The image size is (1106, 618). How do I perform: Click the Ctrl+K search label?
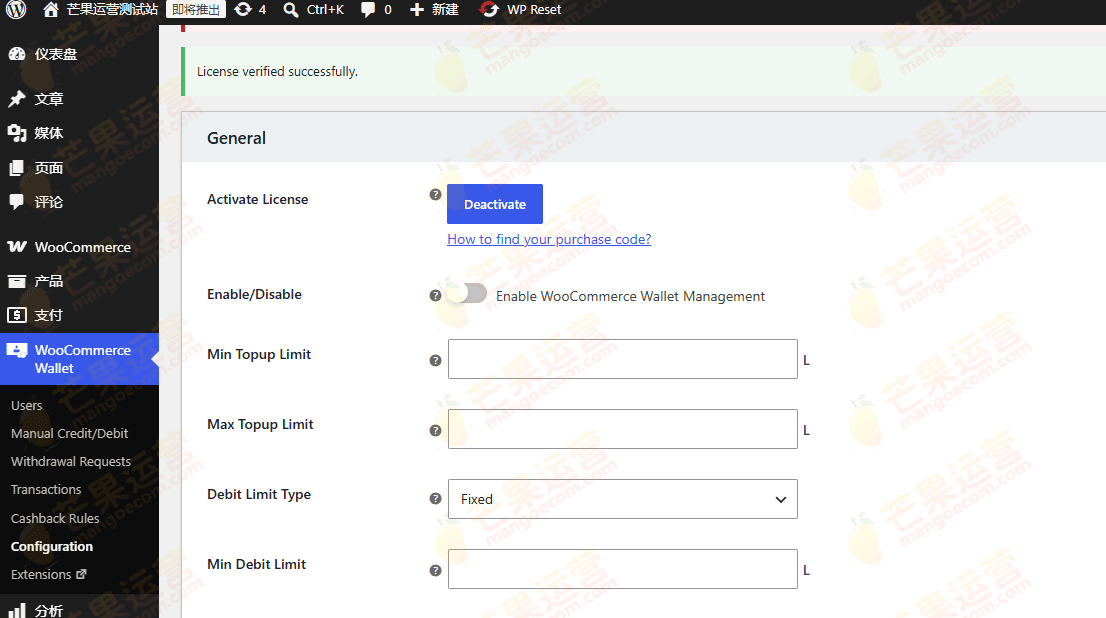pos(325,9)
